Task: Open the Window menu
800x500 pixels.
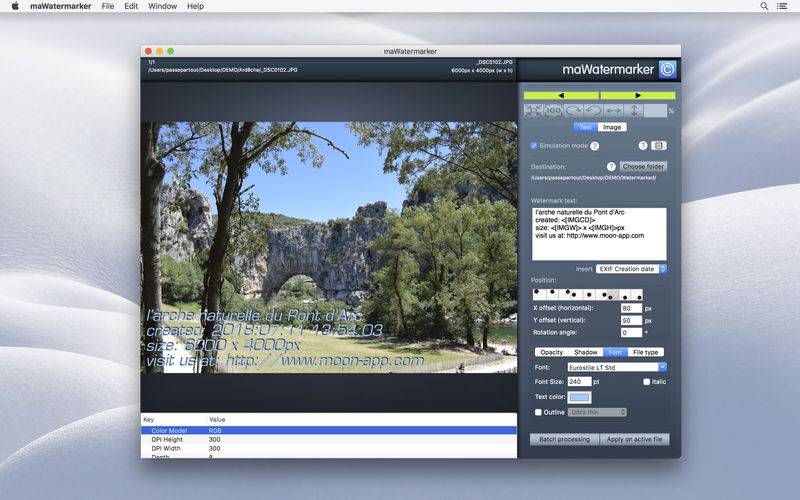Action: tap(162, 6)
